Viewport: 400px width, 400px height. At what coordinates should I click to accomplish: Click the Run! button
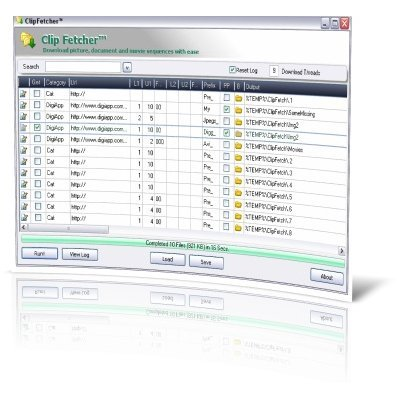pyautogui.click(x=40, y=253)
